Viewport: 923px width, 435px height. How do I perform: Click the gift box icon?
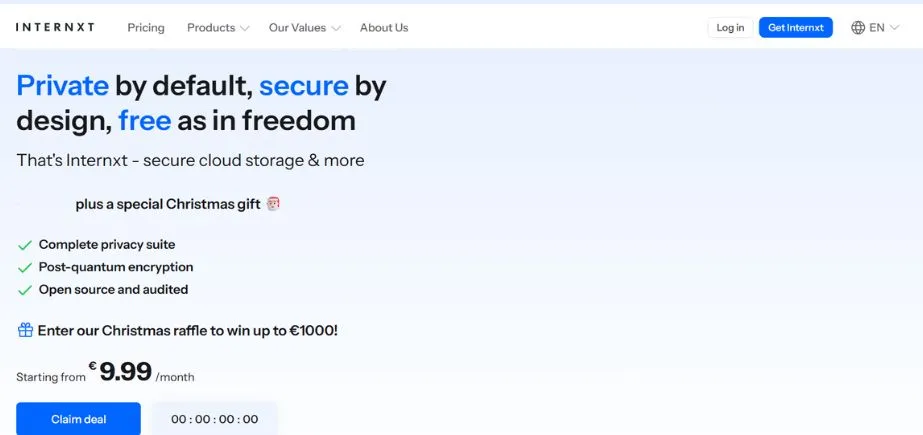25,330
